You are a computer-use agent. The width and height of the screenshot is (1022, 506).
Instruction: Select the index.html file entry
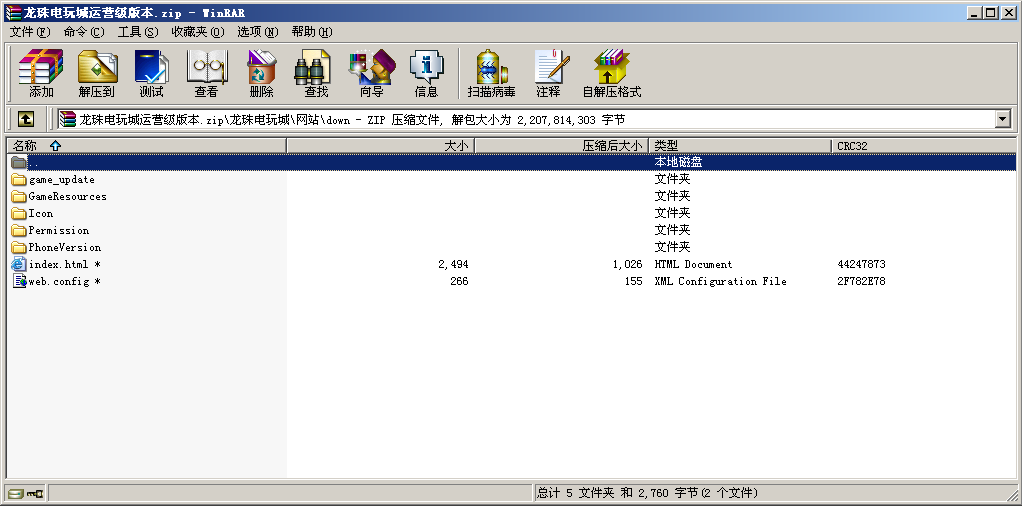pos(58,265)
